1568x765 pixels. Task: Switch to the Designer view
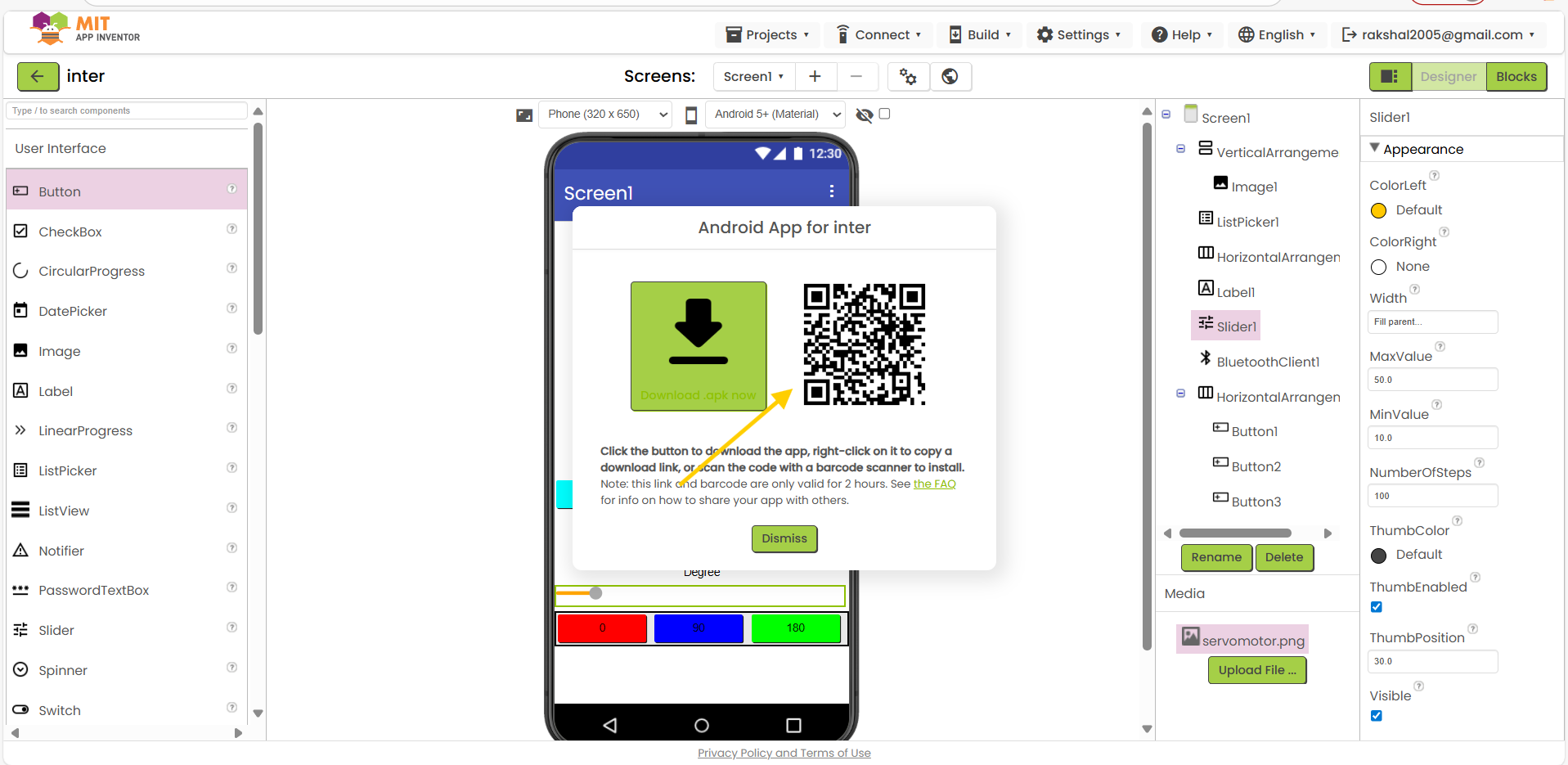tap(1449, 76)
